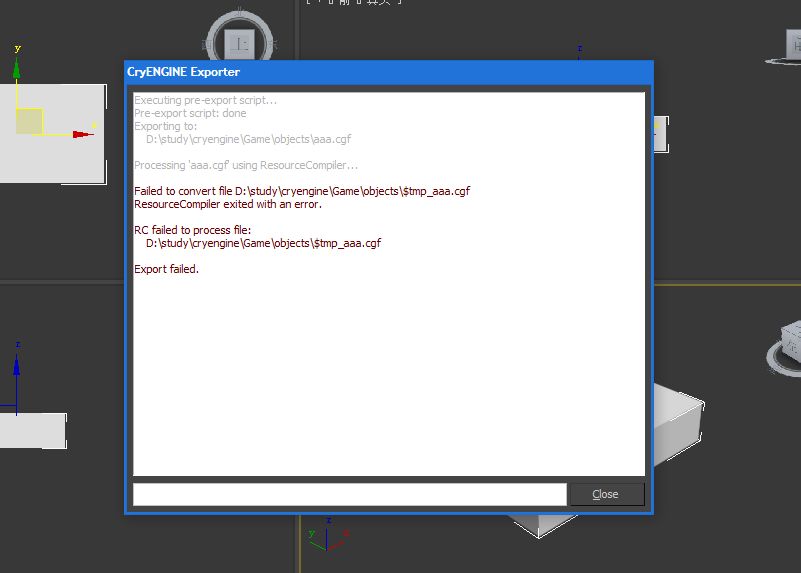Select the indented path ending in $tmp_aaa.cgf
The height and width of the screenshot is (573, 801).
[264, 243]
